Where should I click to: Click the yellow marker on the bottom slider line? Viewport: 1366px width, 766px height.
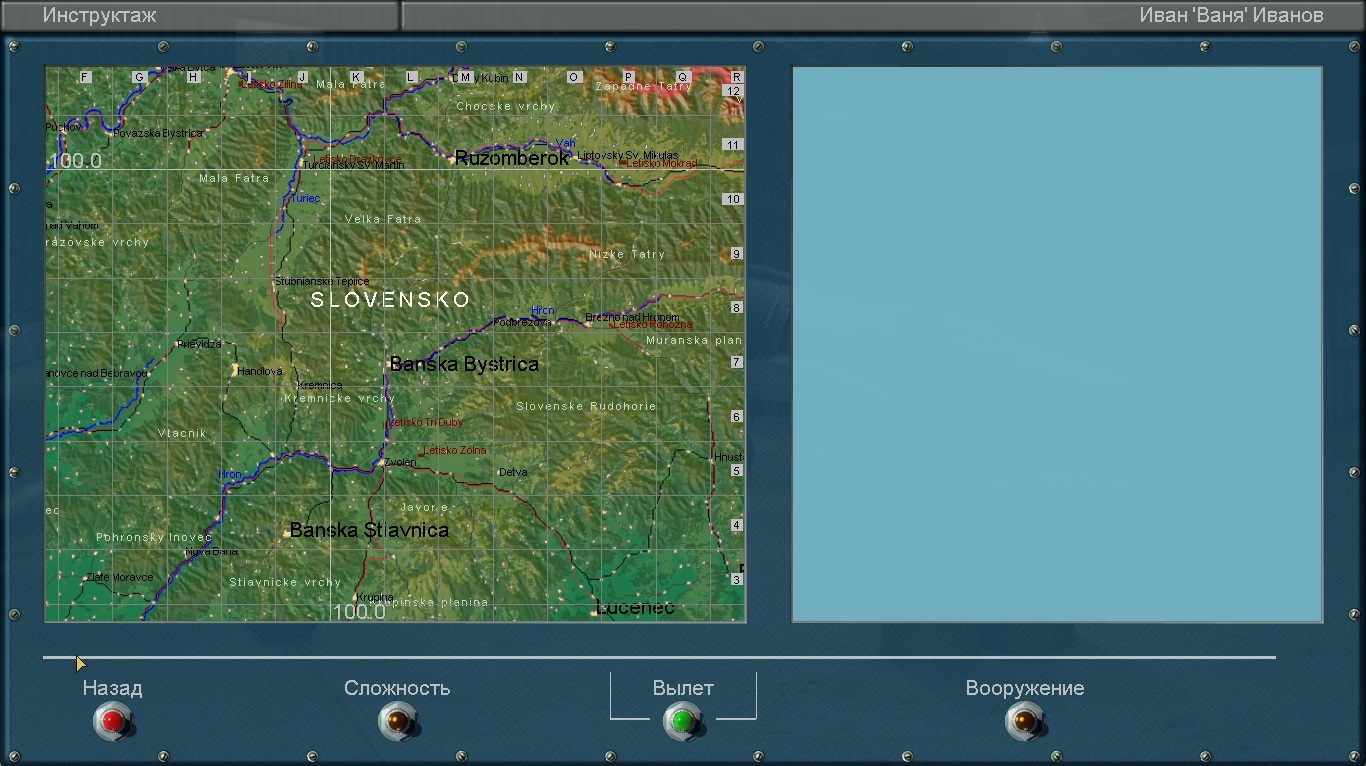coord(81,663)
